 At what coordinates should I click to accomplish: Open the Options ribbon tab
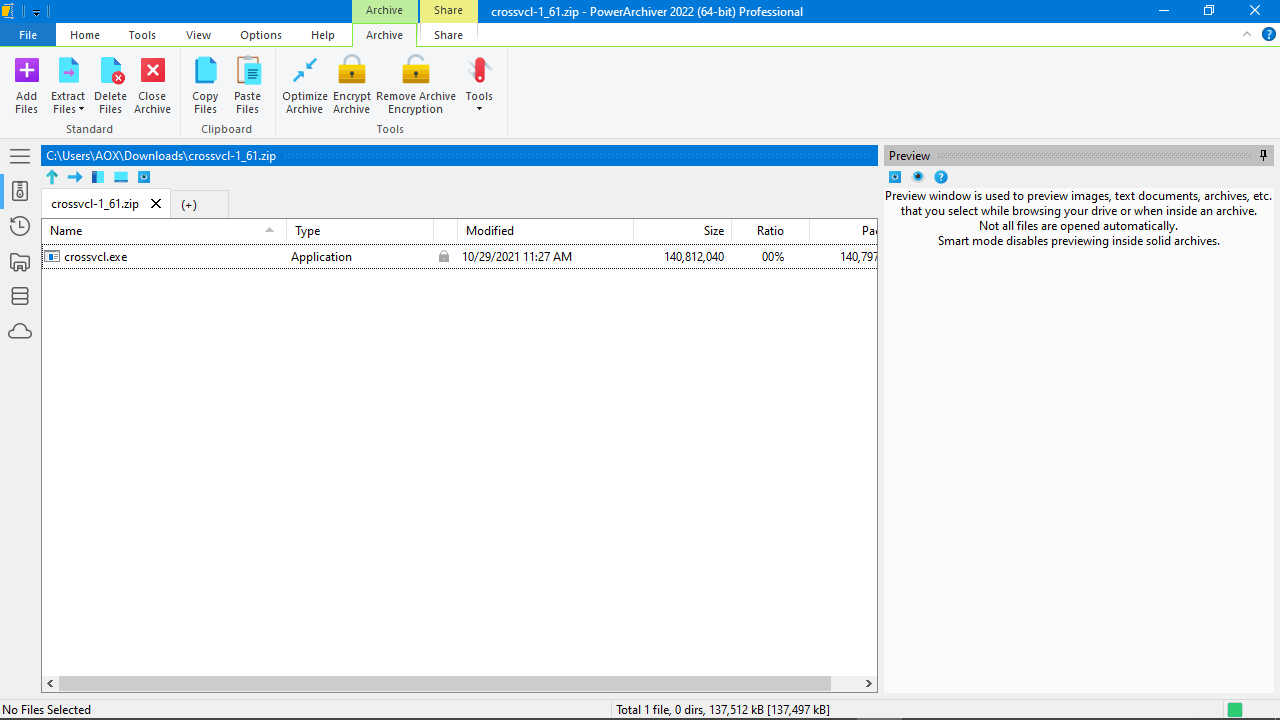tap(261, 35)
